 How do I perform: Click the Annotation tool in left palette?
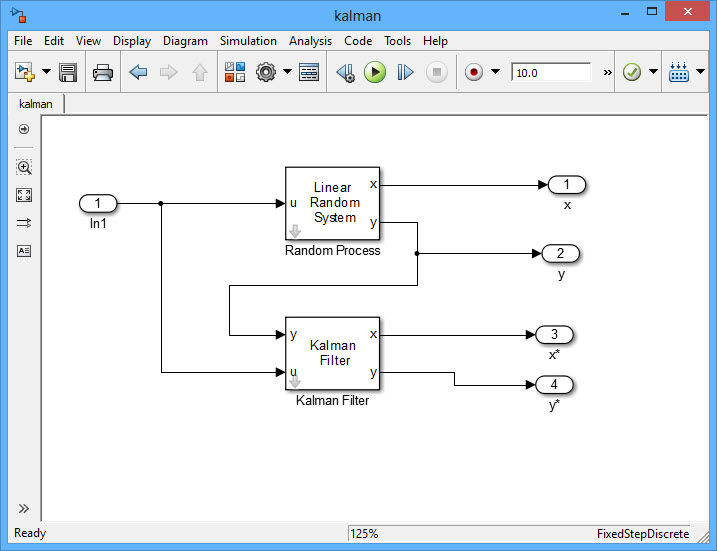pyautogui.click(x=24, y=251)
